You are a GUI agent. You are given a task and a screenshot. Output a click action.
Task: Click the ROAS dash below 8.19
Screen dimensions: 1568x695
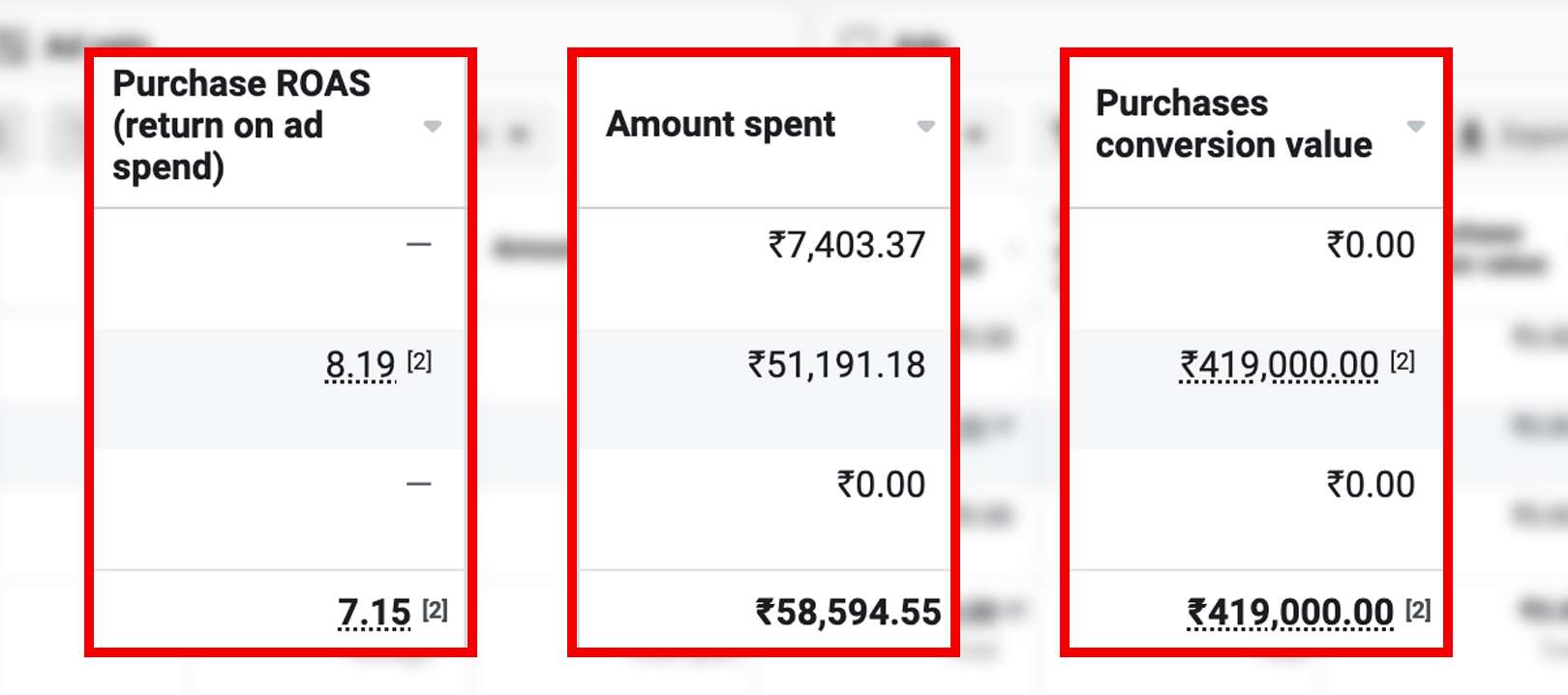419,484
